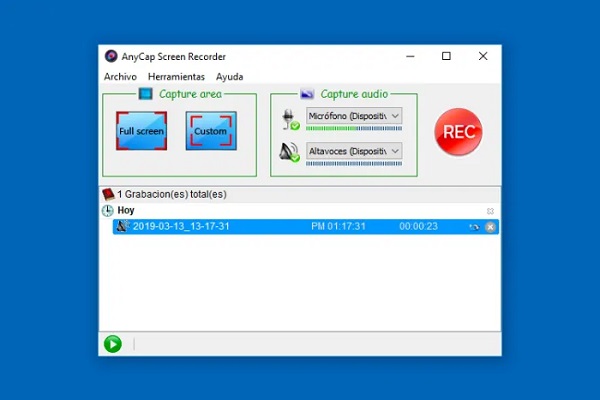600x400 pixels.
Task: Open the Ayuda menu
Action: 230,77
